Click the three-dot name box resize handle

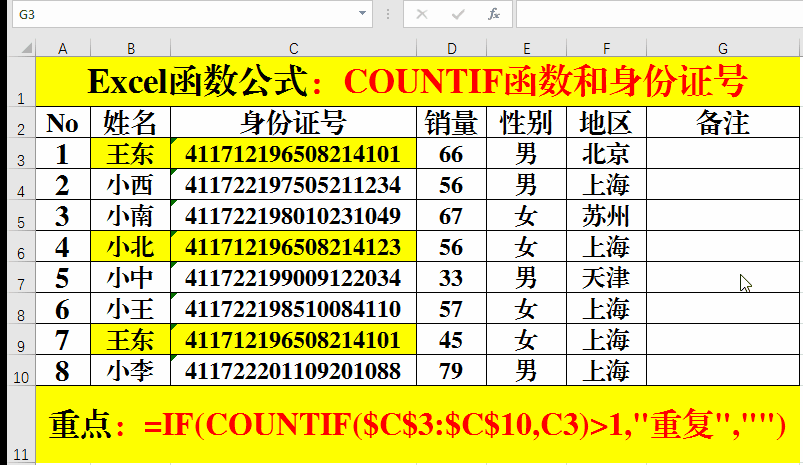pyautogui.click(x=387, y=14)
